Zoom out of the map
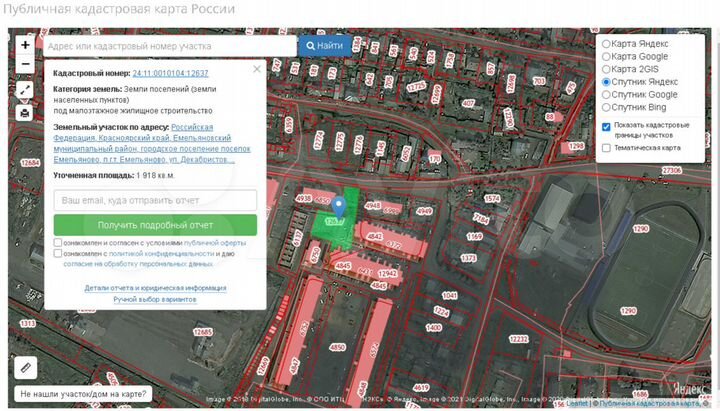This screenshot has height=411, width=720. (x=25, y=65)
